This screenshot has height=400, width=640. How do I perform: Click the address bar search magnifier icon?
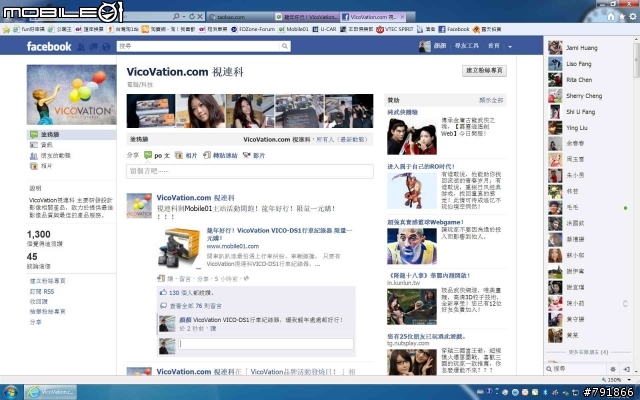pos(176,17)
